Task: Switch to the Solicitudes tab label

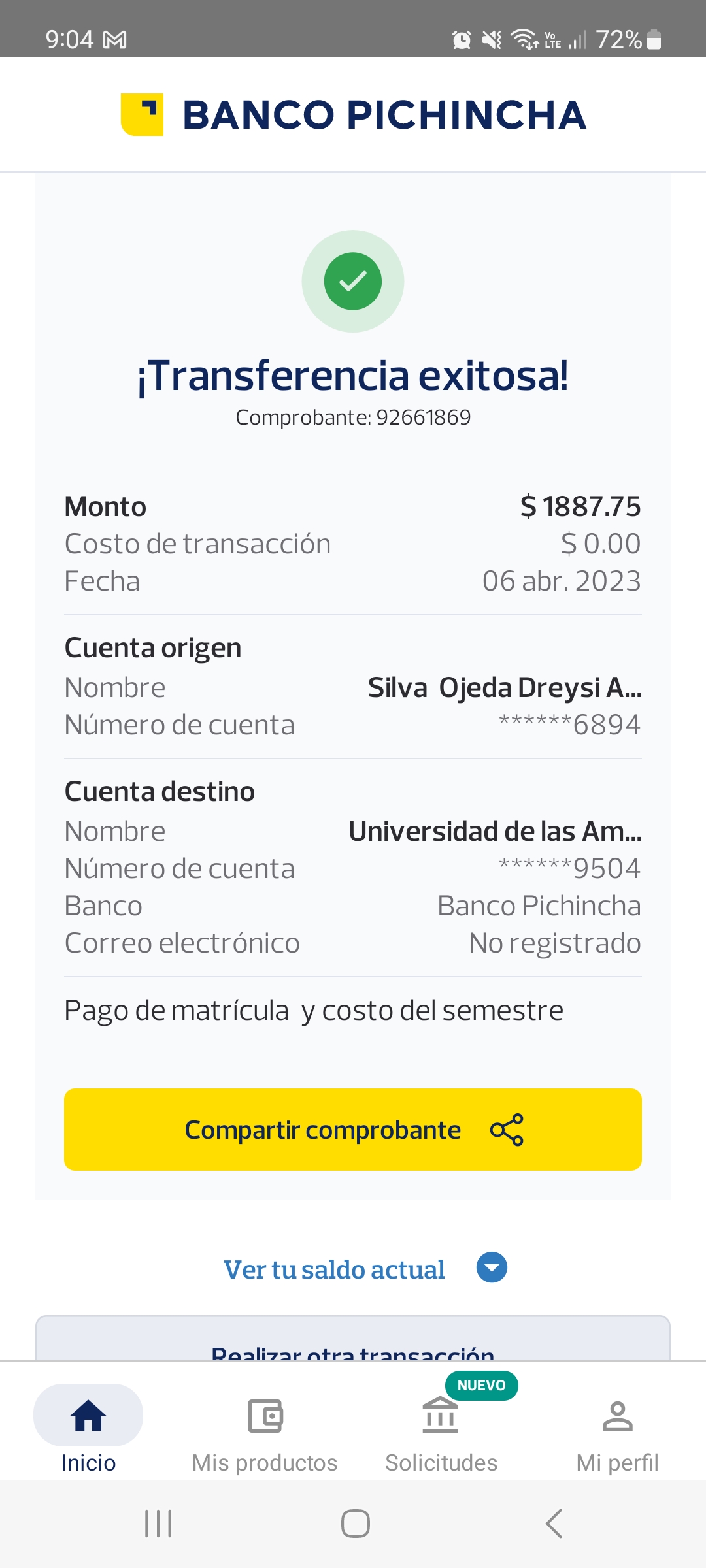Action: [441, 1463]
